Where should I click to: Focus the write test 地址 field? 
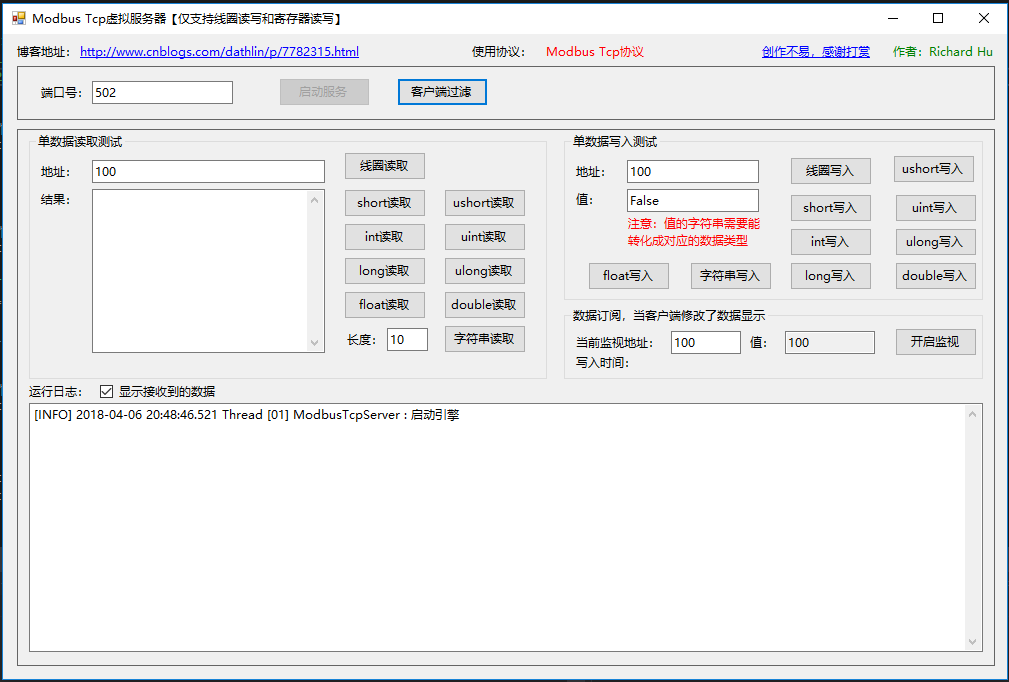693,172
